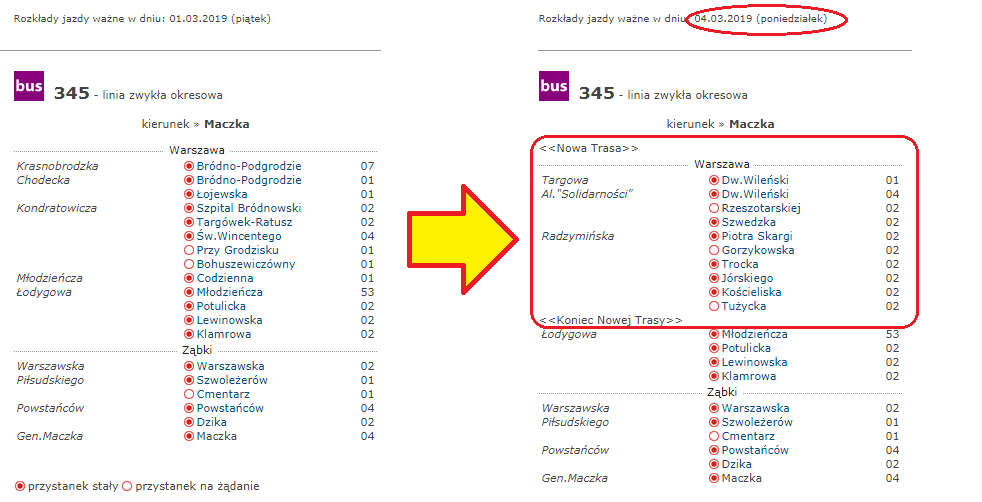Click the purple bus icon in left timetable
Screen dimensions: 982x502
coord(29,86)
